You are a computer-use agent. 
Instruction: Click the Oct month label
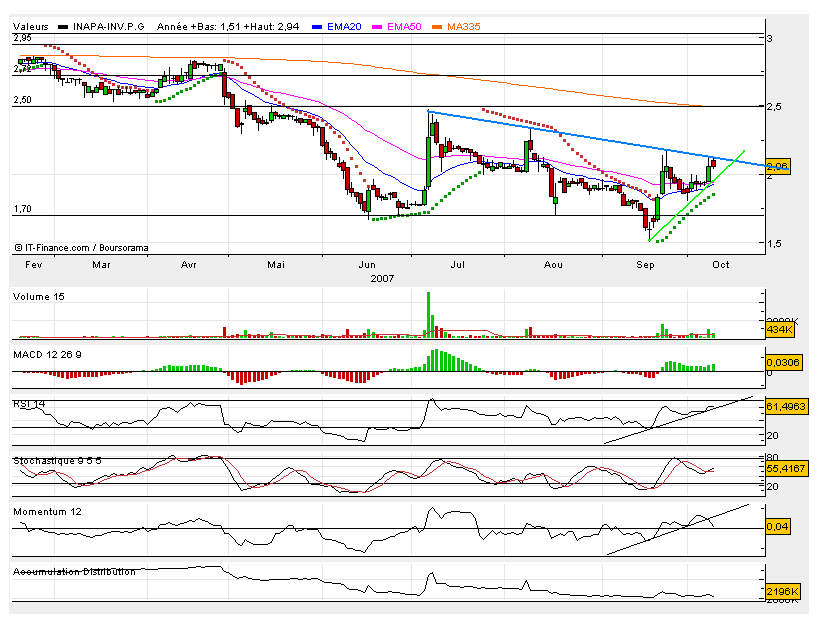[721, 265]
